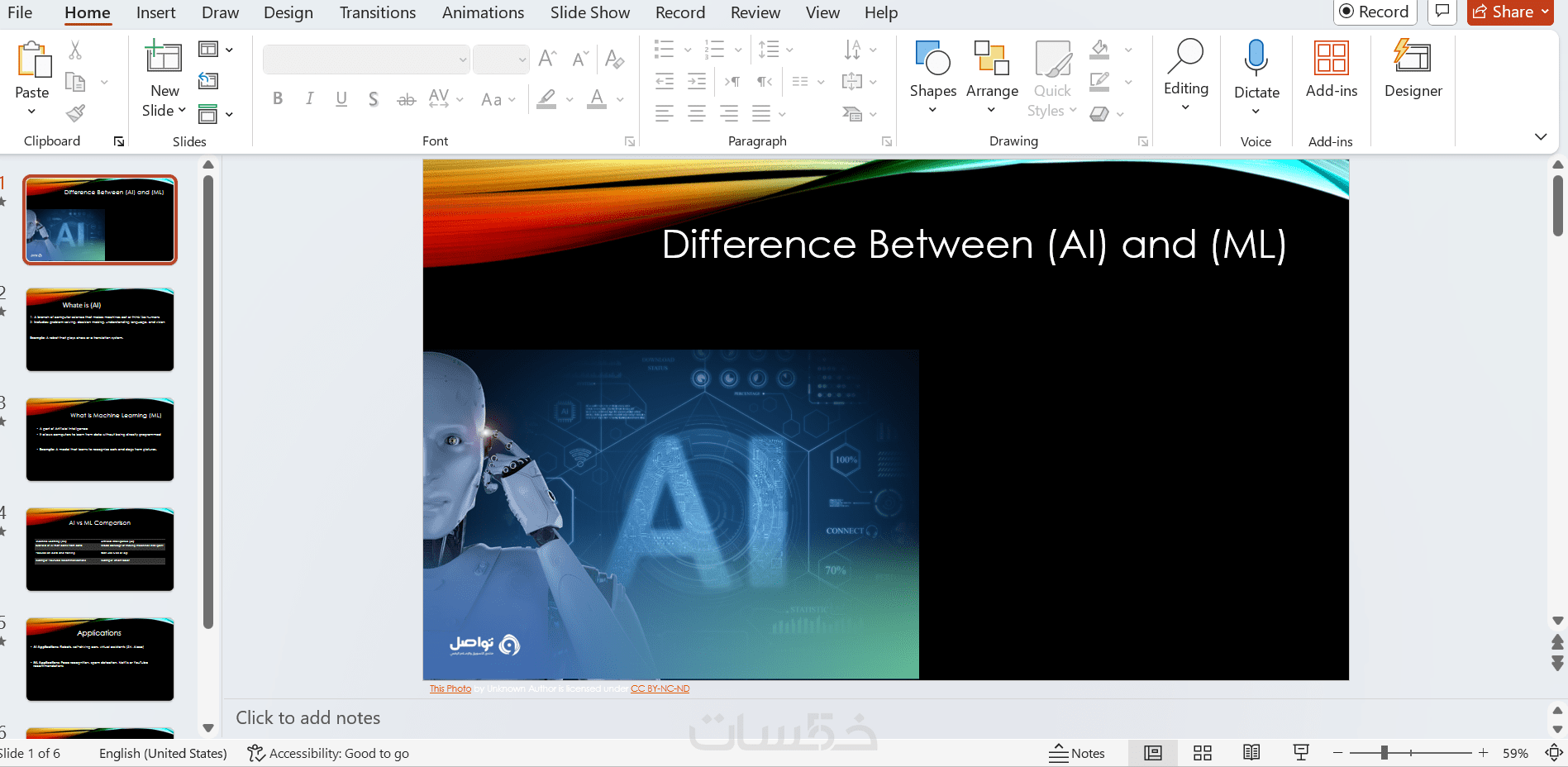Open the Character Spacing dropdown
Screen dimensions: 1568x767
[x=446, y=99]
